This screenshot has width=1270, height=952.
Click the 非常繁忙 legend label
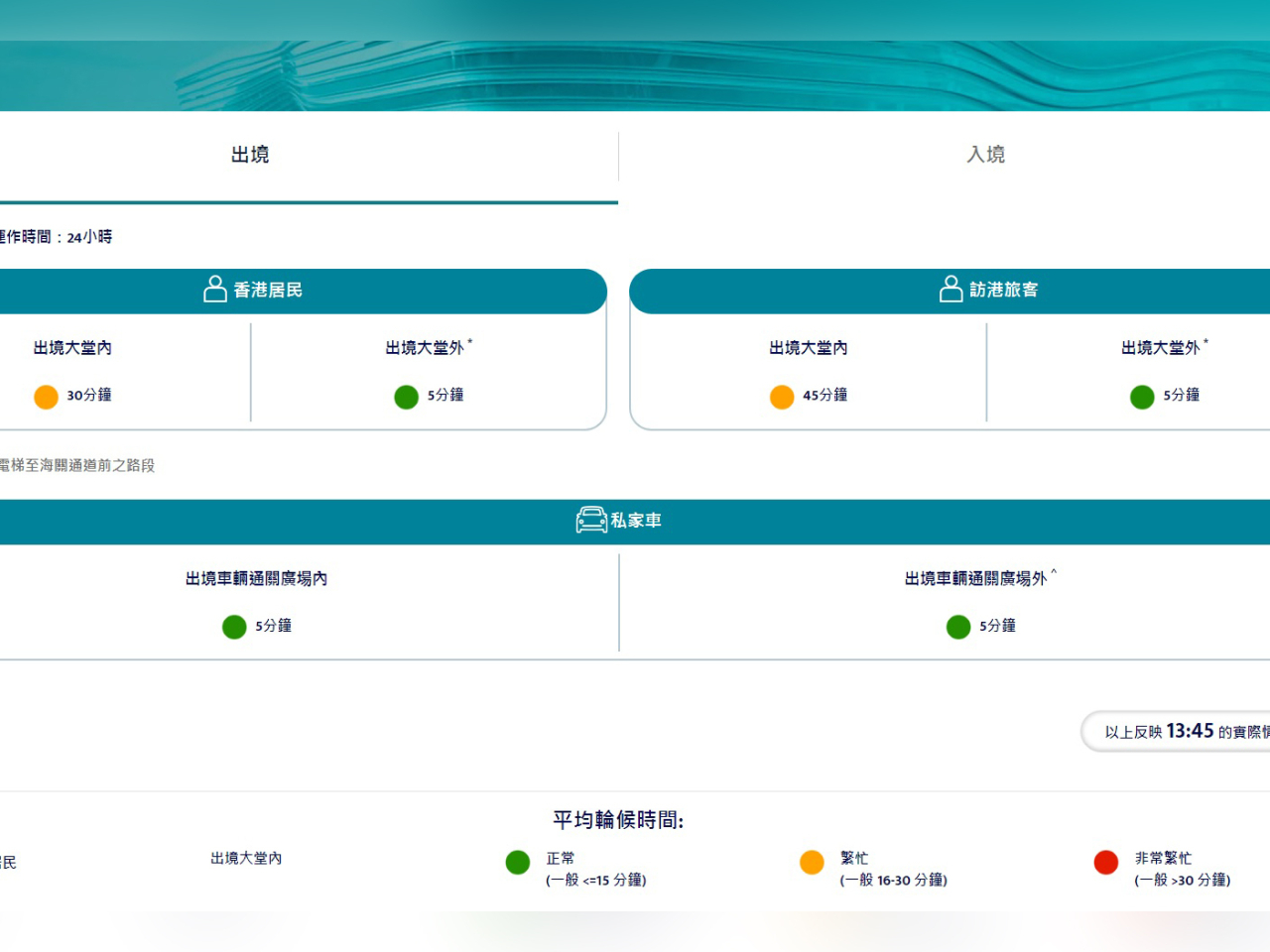pyautogui.click(x=1164, y=859)
